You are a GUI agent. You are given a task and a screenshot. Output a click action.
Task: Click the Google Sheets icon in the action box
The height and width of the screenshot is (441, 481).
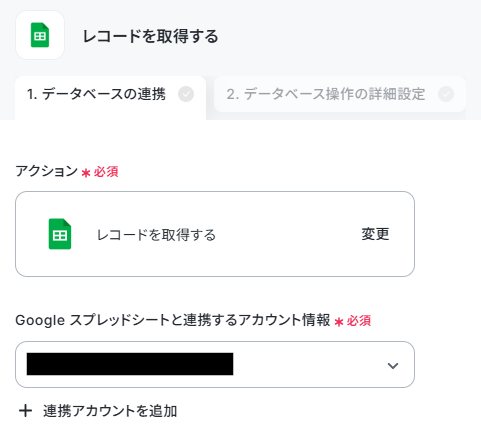[60, 234]
